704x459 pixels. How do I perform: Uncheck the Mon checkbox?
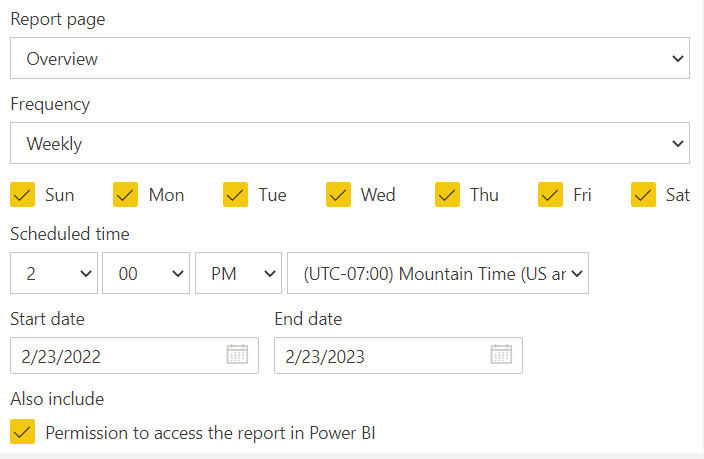[125, 194]
